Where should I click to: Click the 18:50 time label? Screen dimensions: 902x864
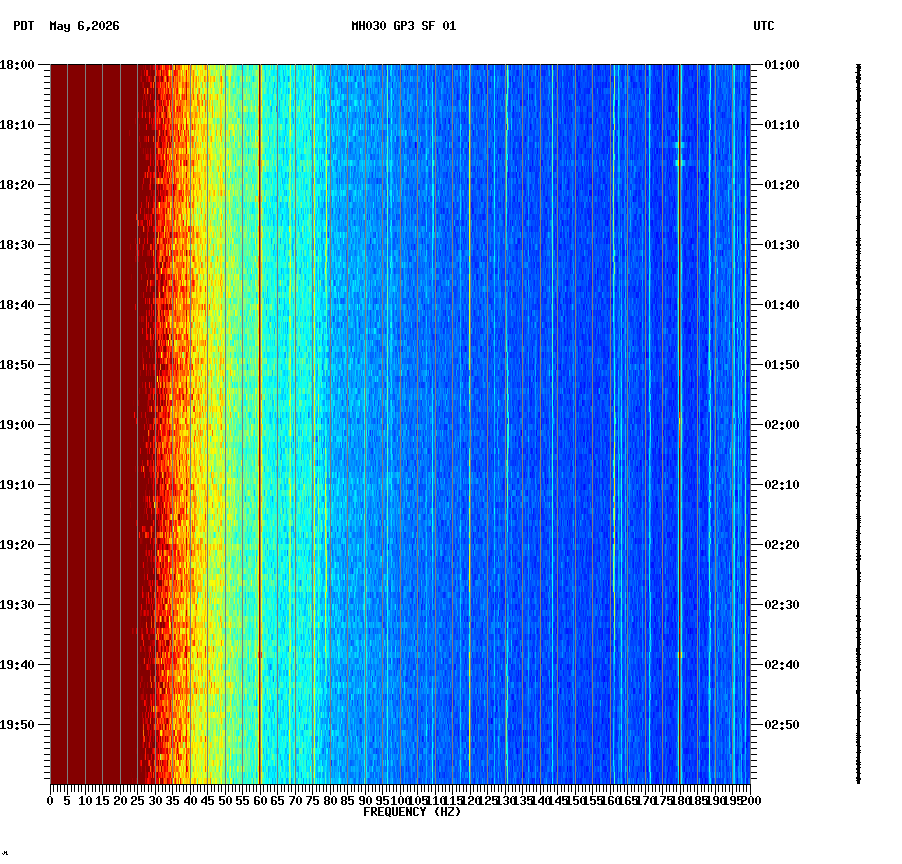(x=17, y=365)
